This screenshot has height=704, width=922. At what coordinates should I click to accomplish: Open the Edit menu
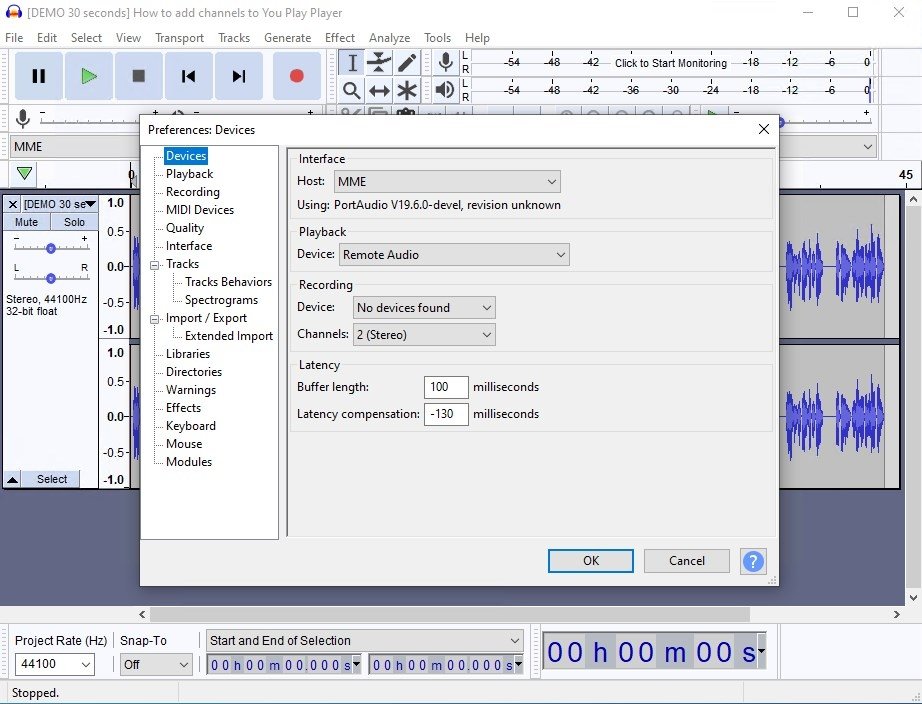47,38
